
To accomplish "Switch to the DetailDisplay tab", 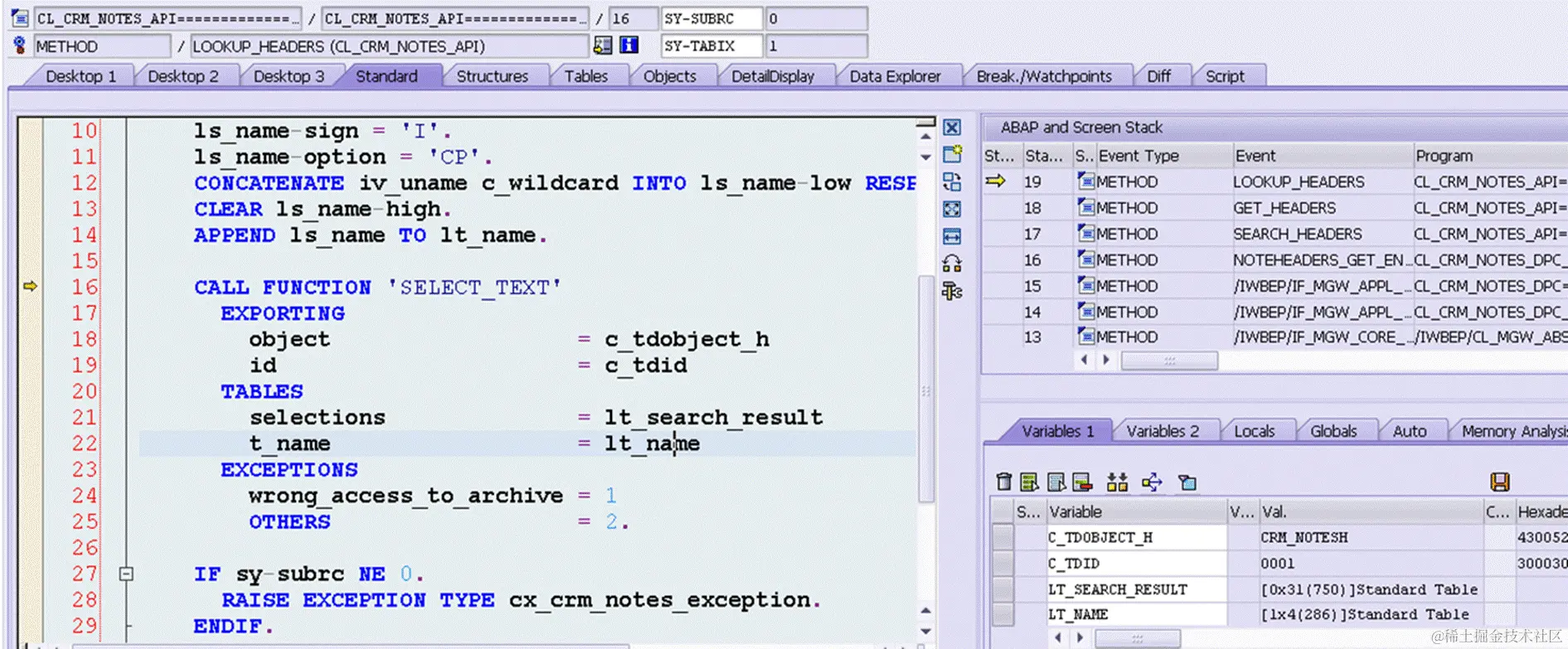I will tap(773, 76).
